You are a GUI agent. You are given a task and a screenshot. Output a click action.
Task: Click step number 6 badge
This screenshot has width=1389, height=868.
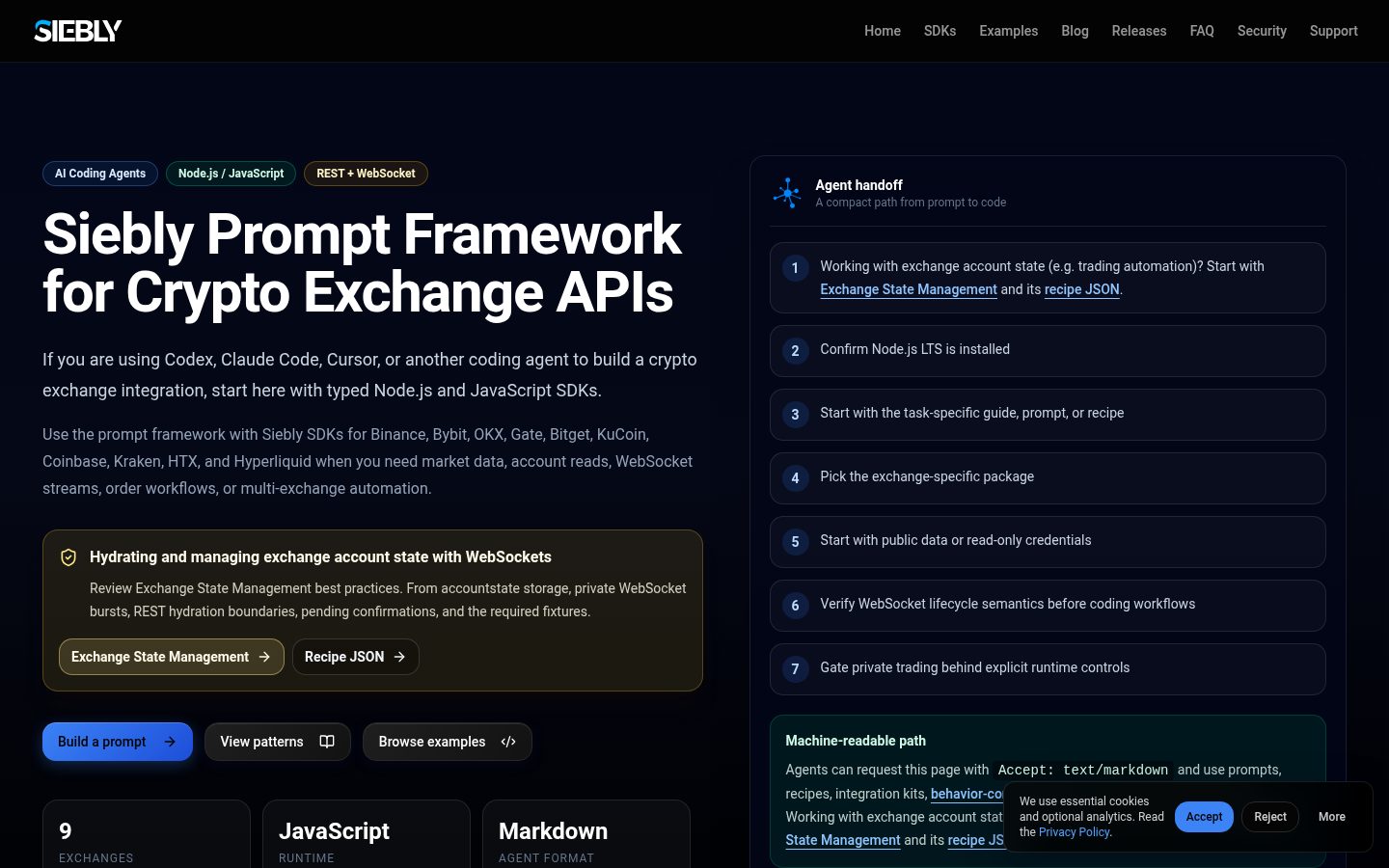[x=795, y=606]
